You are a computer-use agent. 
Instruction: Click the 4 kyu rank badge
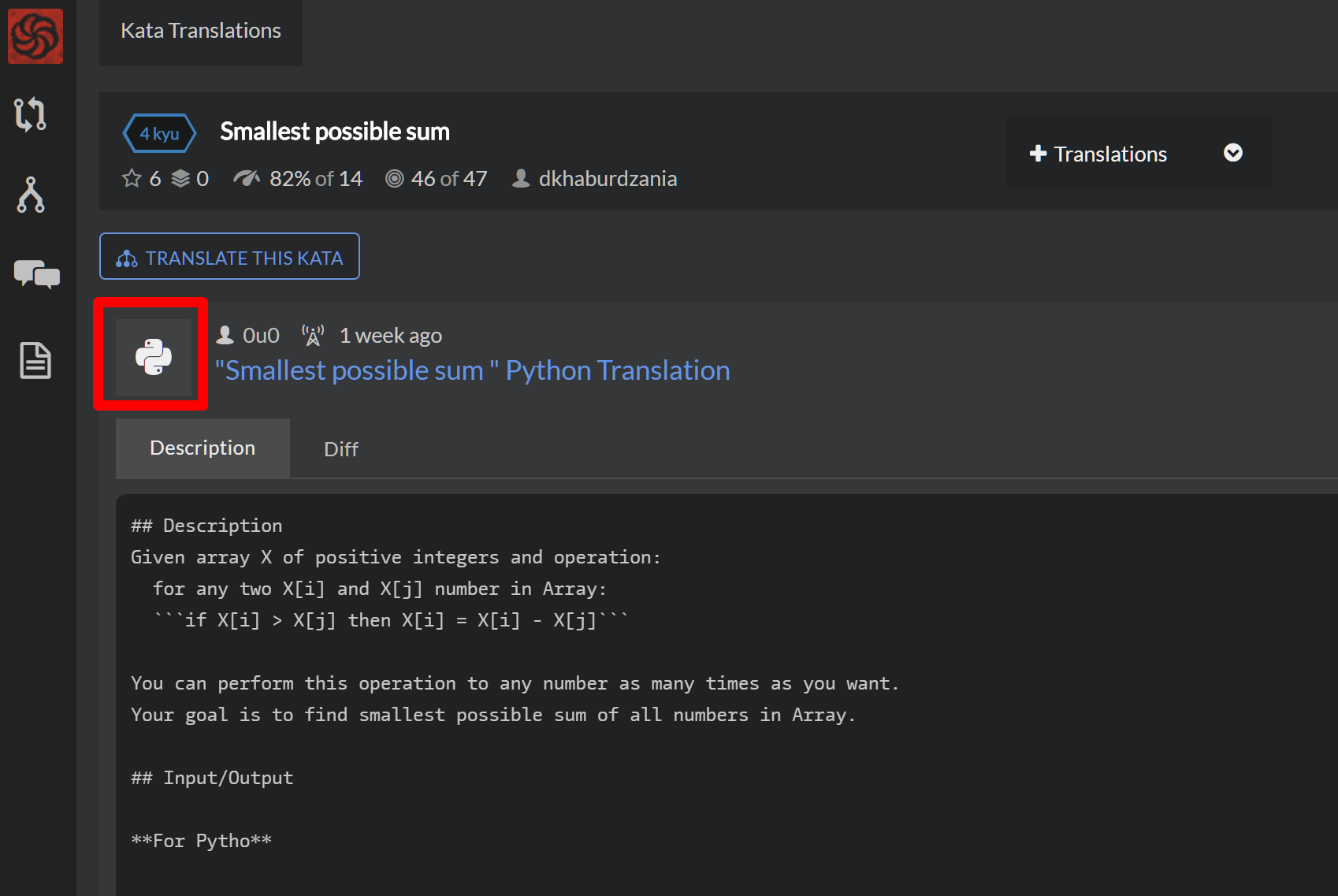point(159,134)
